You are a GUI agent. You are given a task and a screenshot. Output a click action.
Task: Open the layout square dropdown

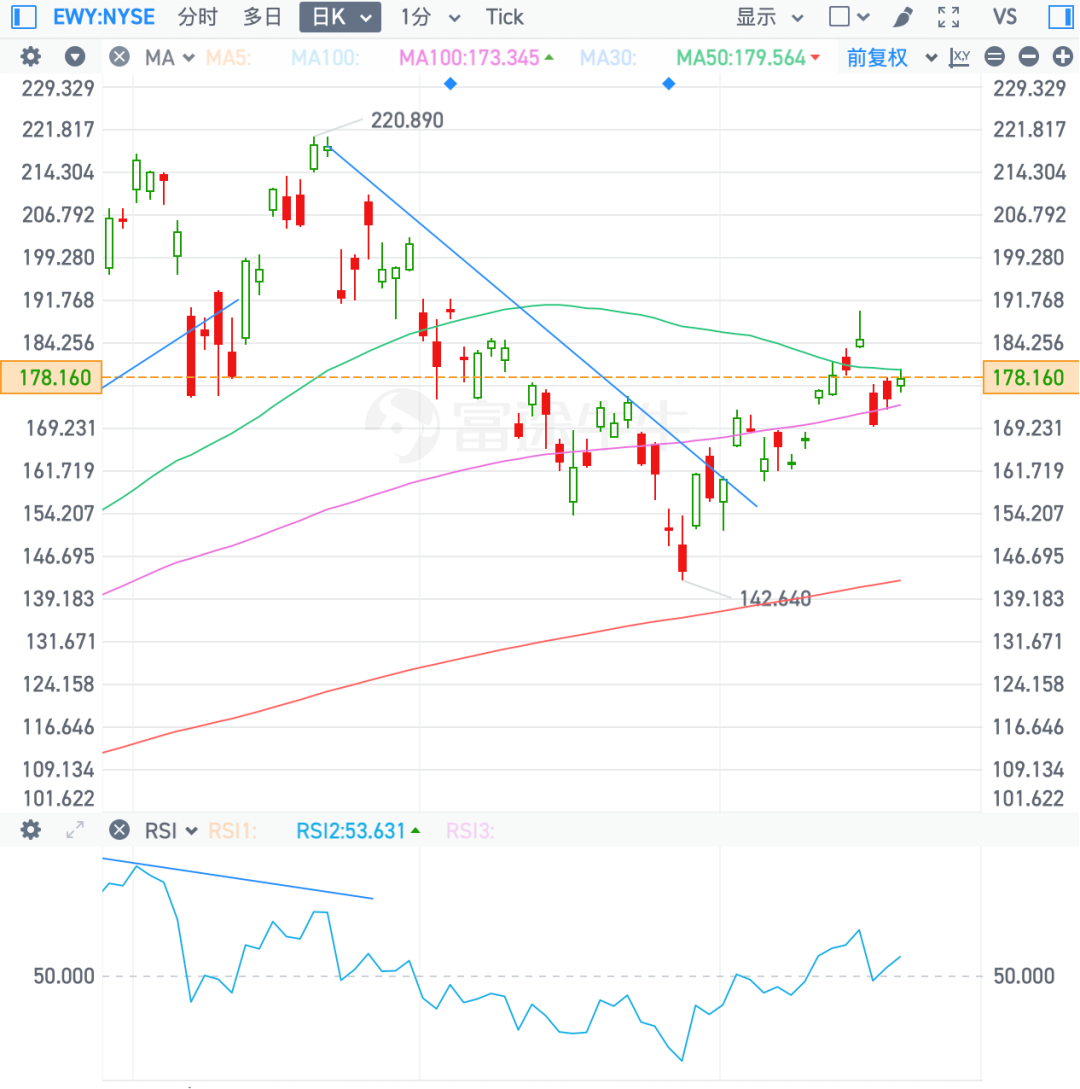(849, 17)
